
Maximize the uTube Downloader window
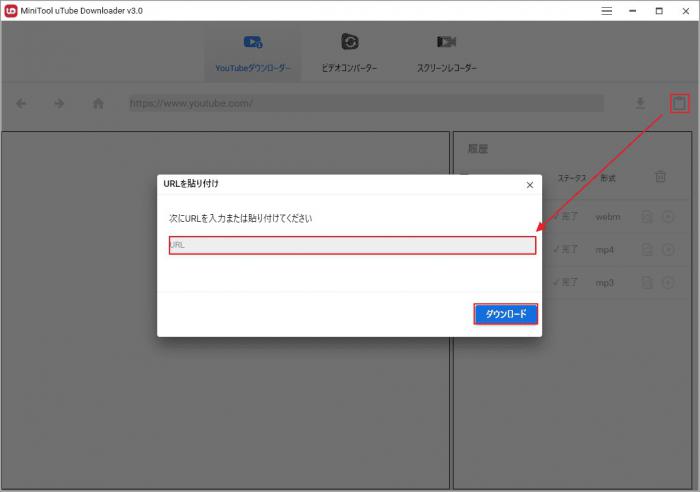pos(659,11)
